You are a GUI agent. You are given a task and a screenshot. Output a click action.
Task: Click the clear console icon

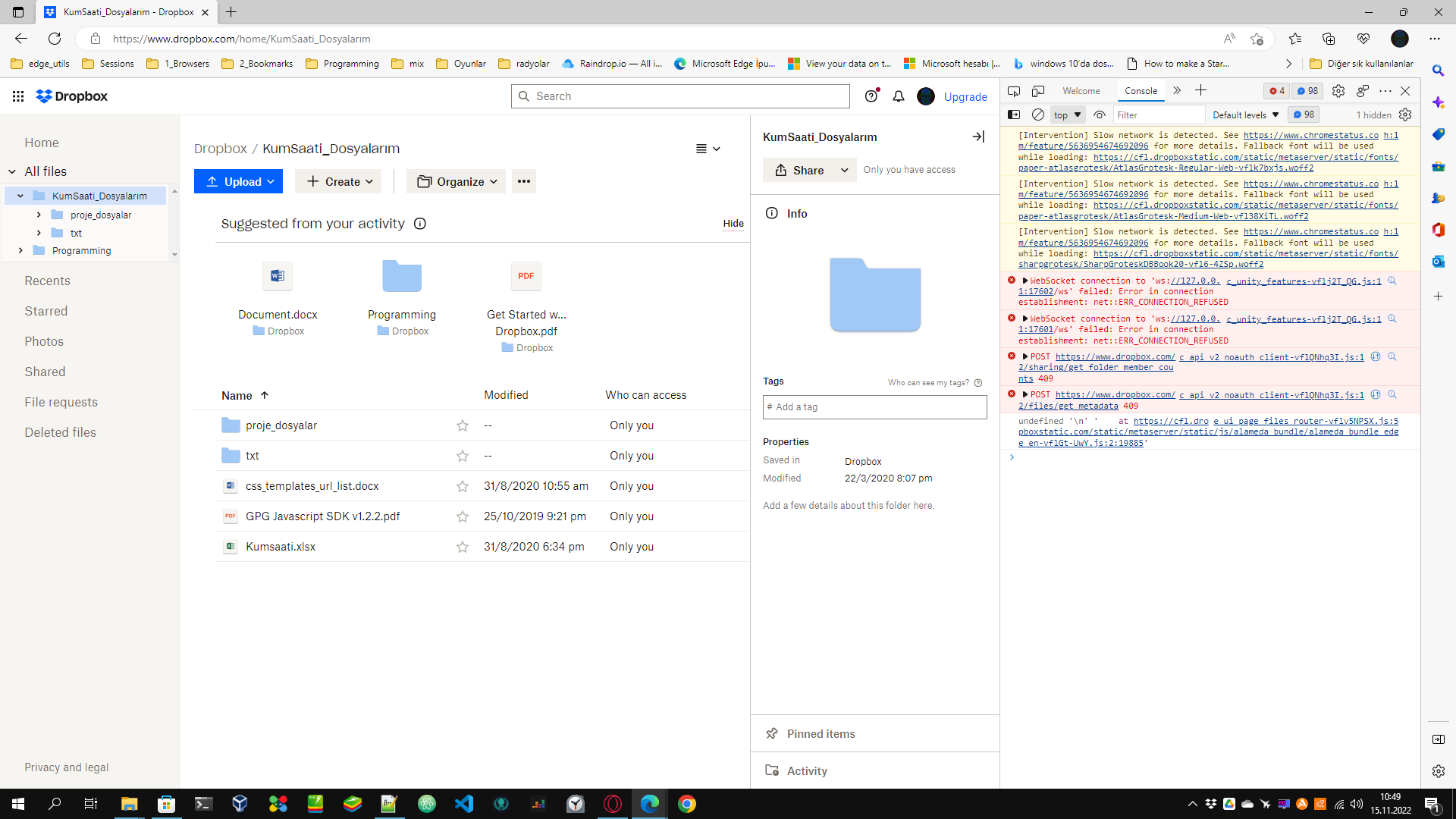coord(1038,115)
